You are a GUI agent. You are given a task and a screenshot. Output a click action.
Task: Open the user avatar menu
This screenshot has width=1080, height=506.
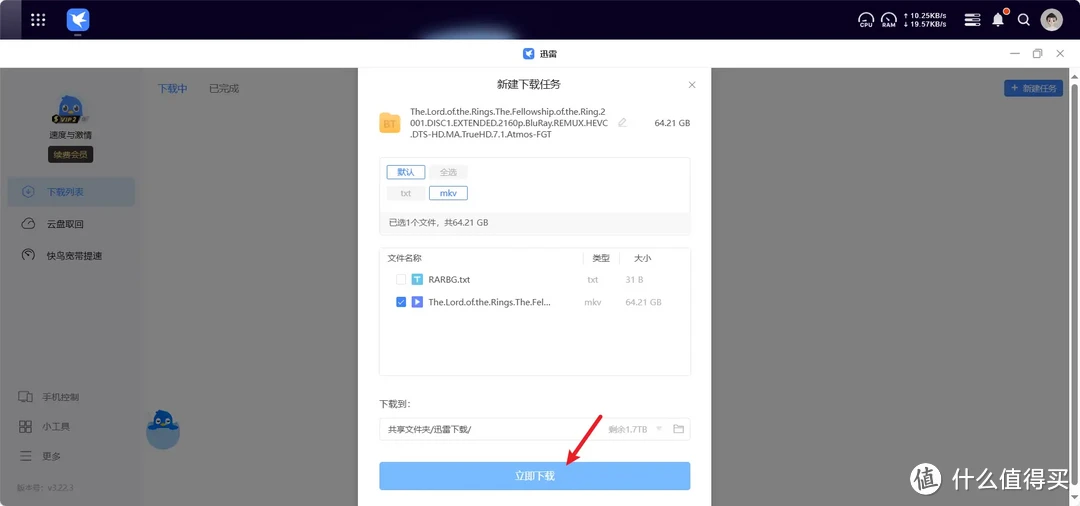tap(1051, 20)
